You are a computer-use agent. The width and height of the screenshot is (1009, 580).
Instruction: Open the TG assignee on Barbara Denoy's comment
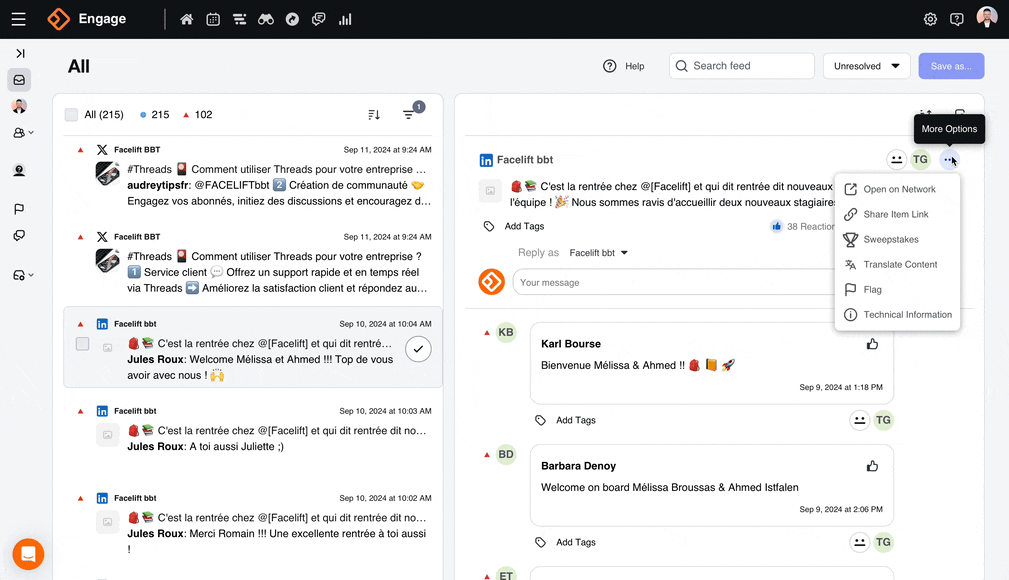884,542
